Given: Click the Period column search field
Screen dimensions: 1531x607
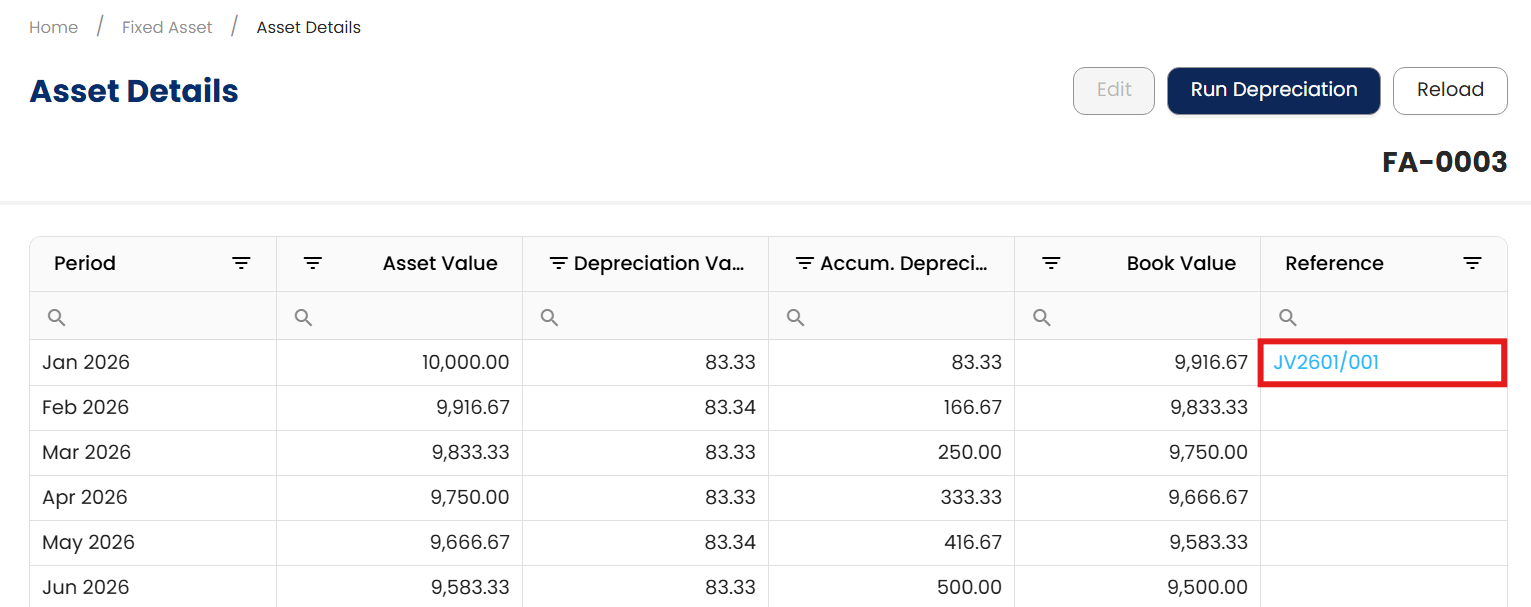Looking at the screenshot, I should point(160,317).
